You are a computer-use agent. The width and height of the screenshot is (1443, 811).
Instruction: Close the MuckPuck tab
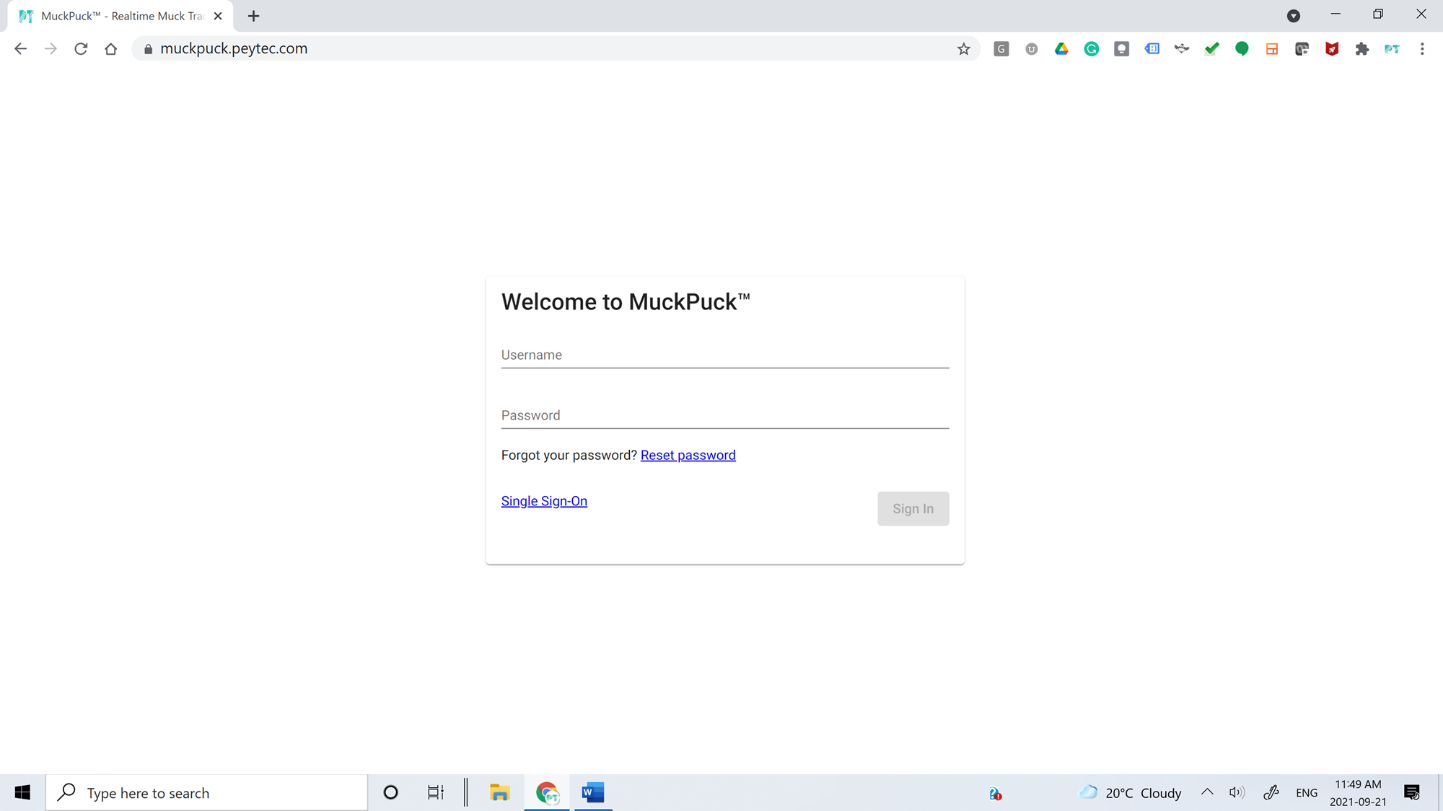pos(218,16)
